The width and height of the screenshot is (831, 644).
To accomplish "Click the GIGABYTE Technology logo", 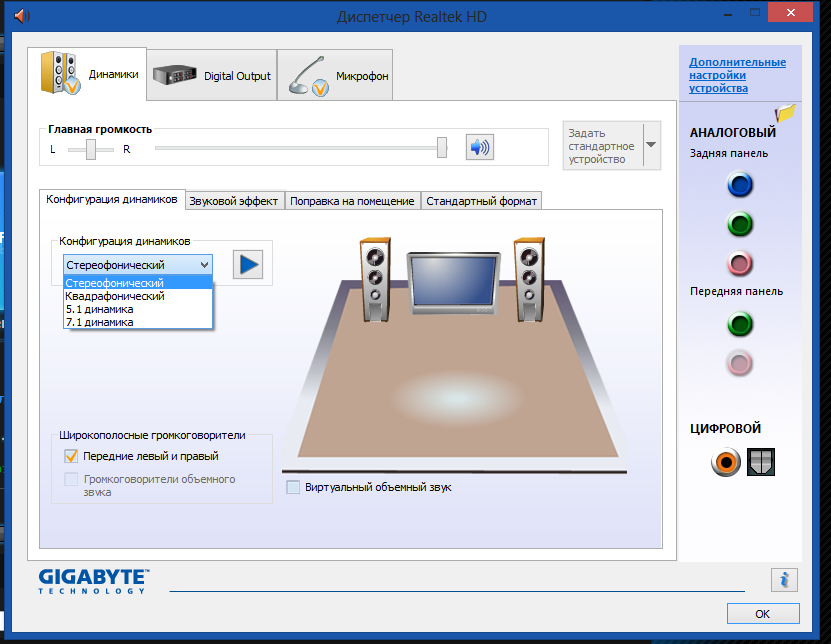I will (94, 581).
